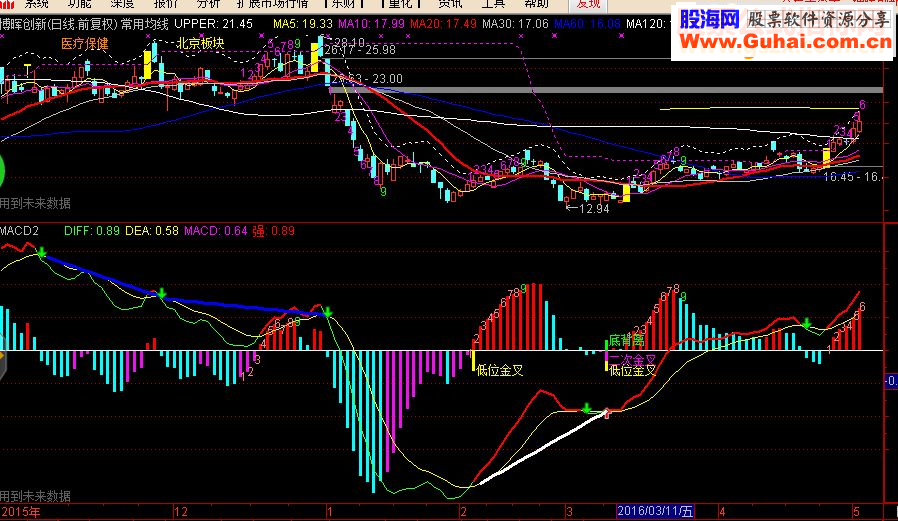
Task: Click the first green arrow at the blue trendline start
Action: [41, 252]
